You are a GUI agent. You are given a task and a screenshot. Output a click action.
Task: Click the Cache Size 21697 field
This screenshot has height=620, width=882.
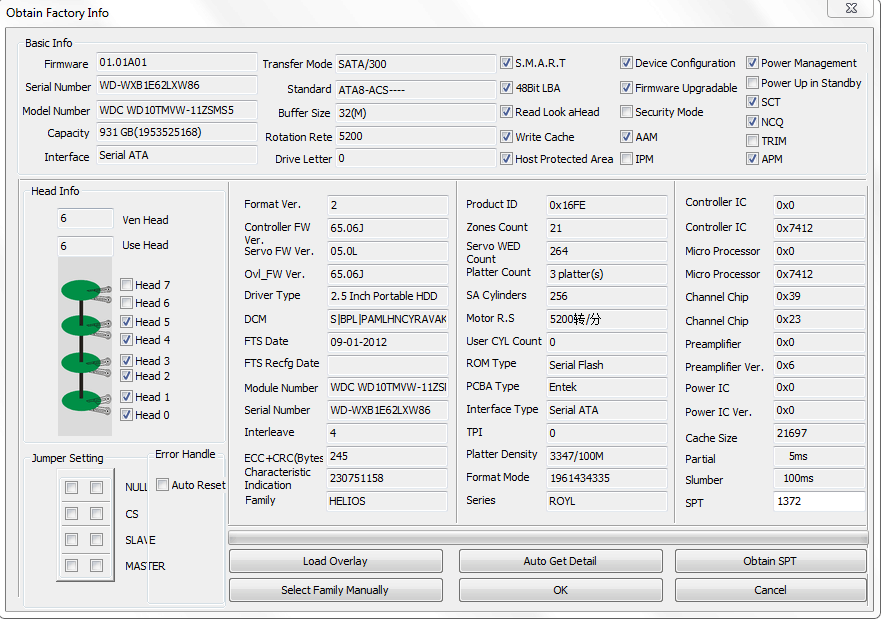click(x=819, y=433)
